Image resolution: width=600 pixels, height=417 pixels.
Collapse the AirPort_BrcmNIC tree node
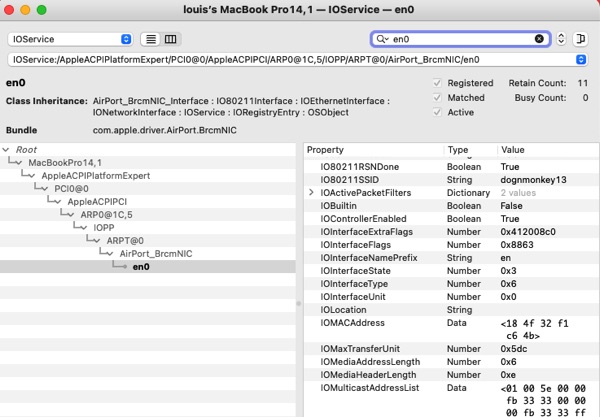111,254
